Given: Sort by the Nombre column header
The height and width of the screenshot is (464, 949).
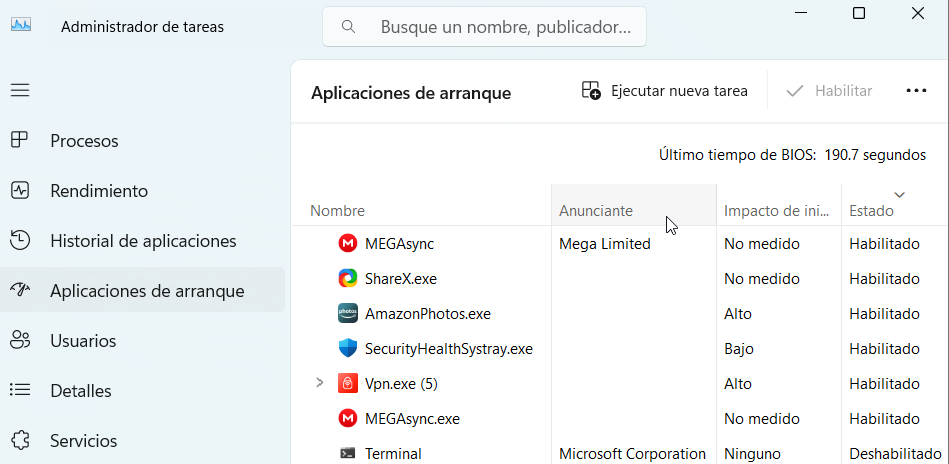Looking at the screenshot, I should click(x=338, y=211).
